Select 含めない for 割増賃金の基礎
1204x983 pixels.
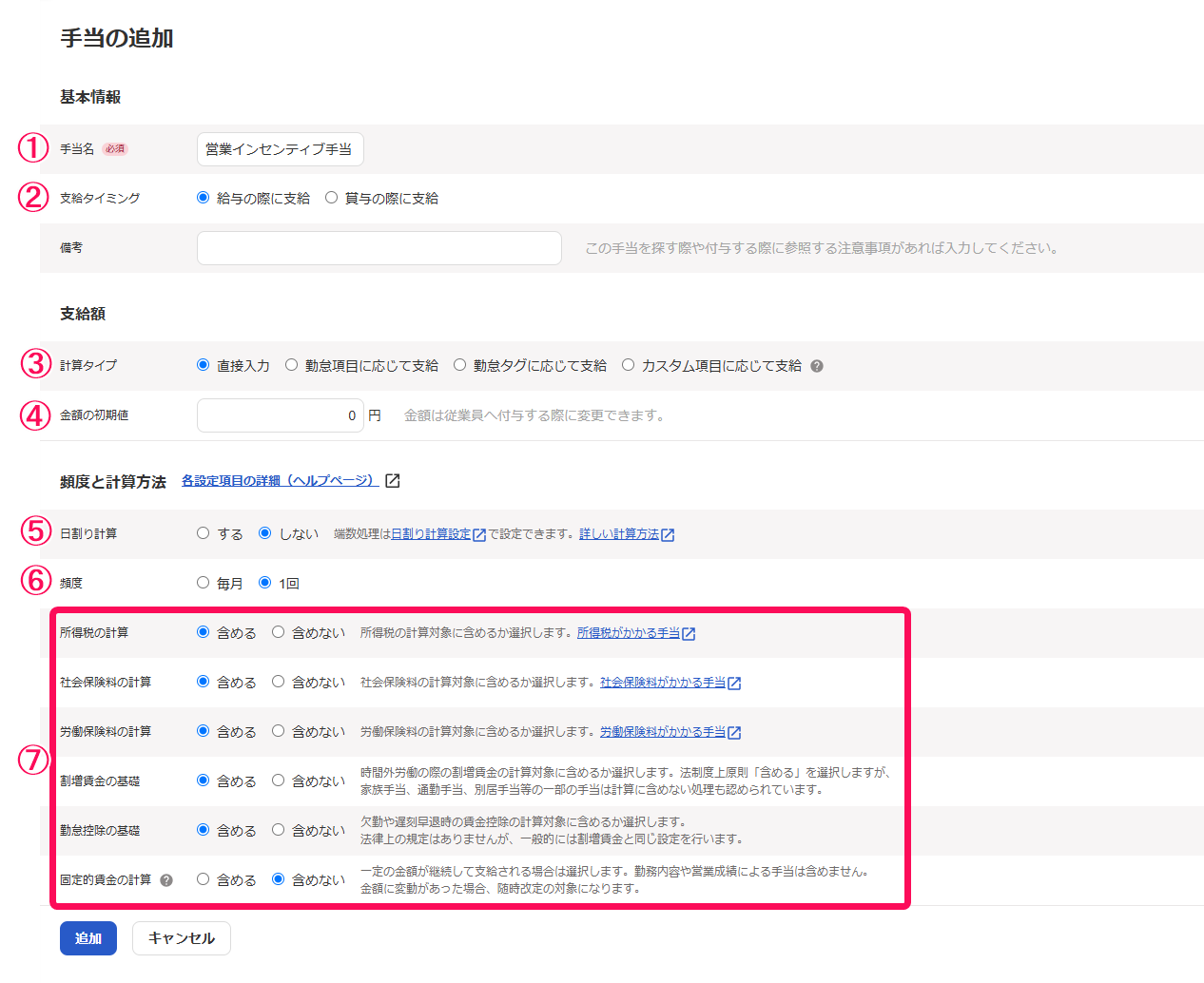[x=278, y=781]
